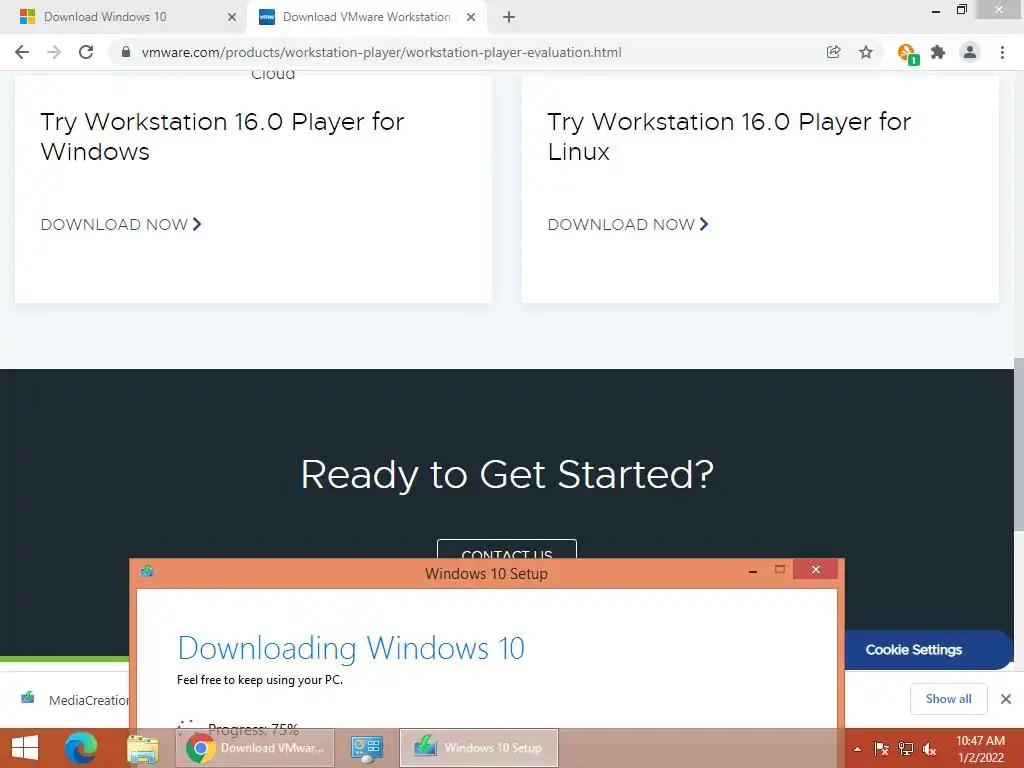Switch to Windows 10 Setup taskbar button
Screen dimensions: 1024x768
point(479,748)
